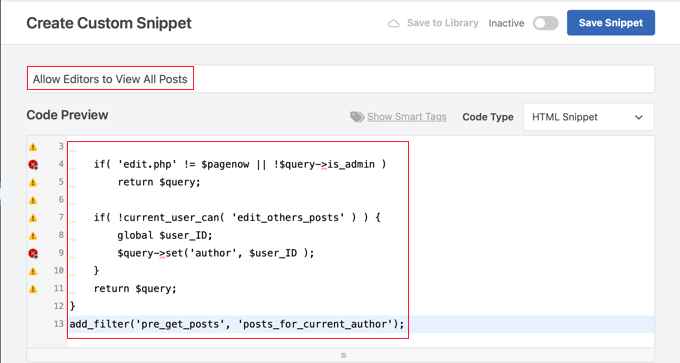Click the warning icon on code line 6
This screenshot has width=680, height=363.
pos(33,200)
